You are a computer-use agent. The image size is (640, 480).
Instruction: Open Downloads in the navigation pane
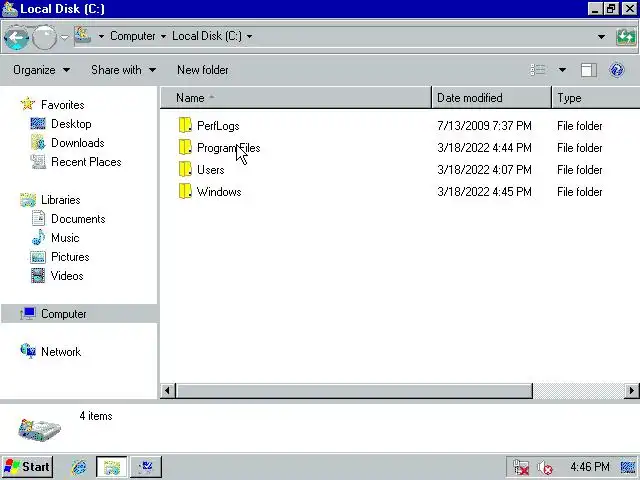[78, 143]
